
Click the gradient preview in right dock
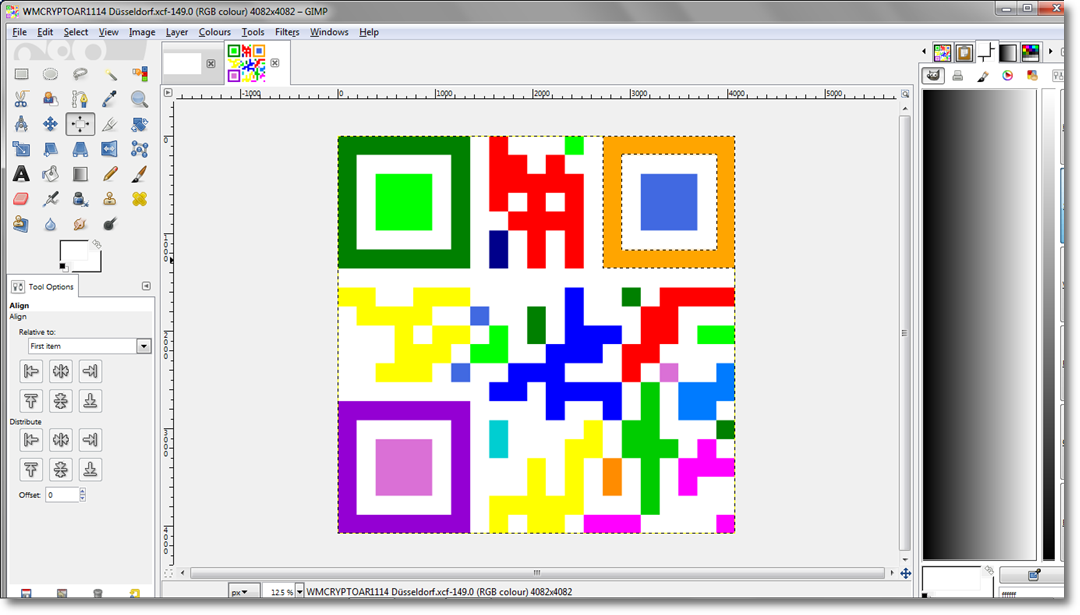(x=978, y=324)
